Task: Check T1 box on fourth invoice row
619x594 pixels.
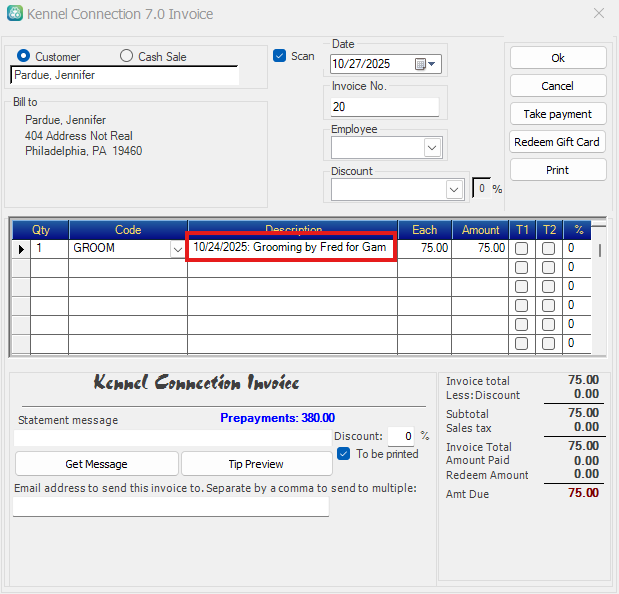Action: coord(521,305)
